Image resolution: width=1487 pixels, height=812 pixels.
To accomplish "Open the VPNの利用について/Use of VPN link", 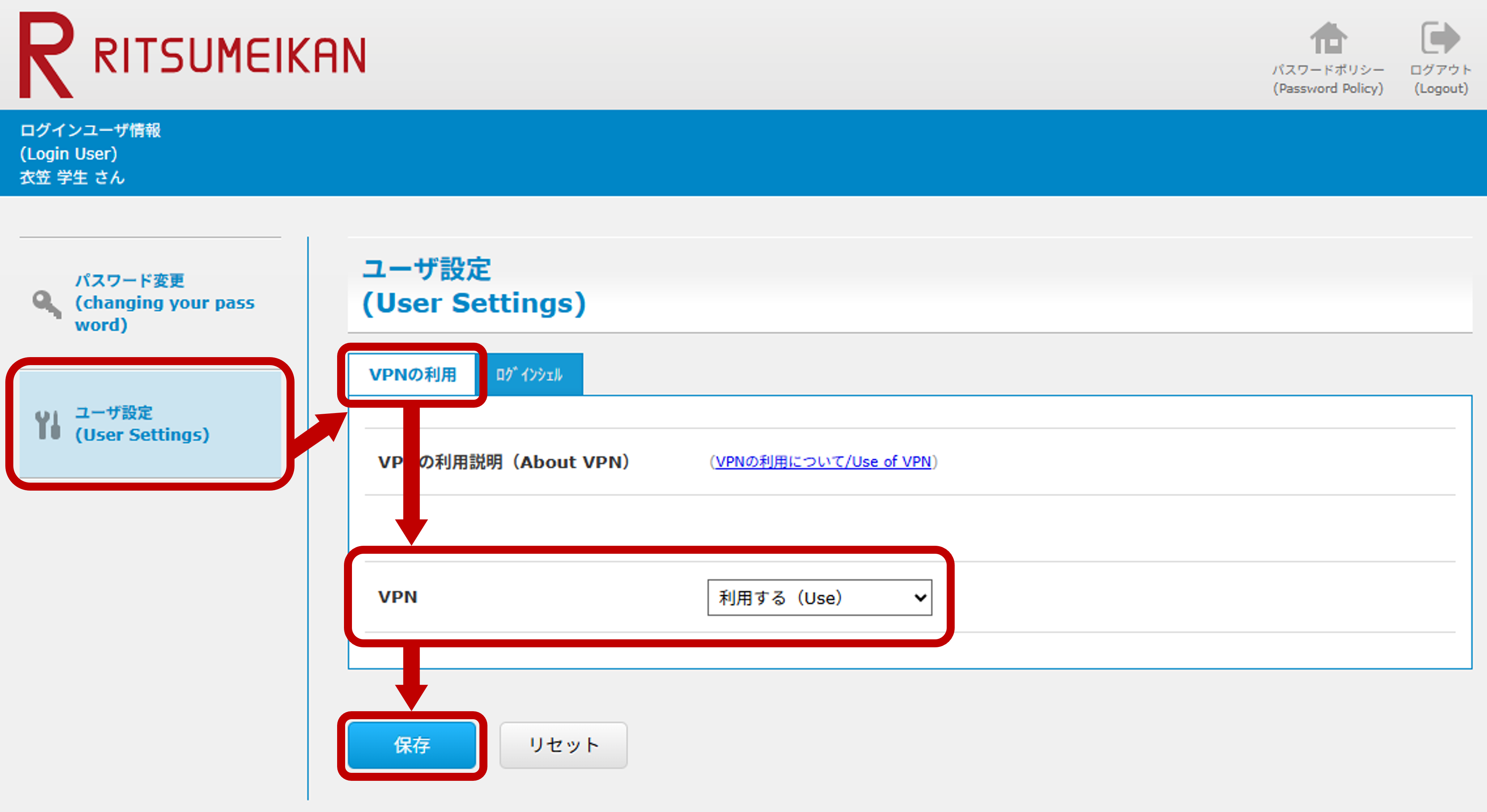I will pyautogui.click(x=823, y=462).
